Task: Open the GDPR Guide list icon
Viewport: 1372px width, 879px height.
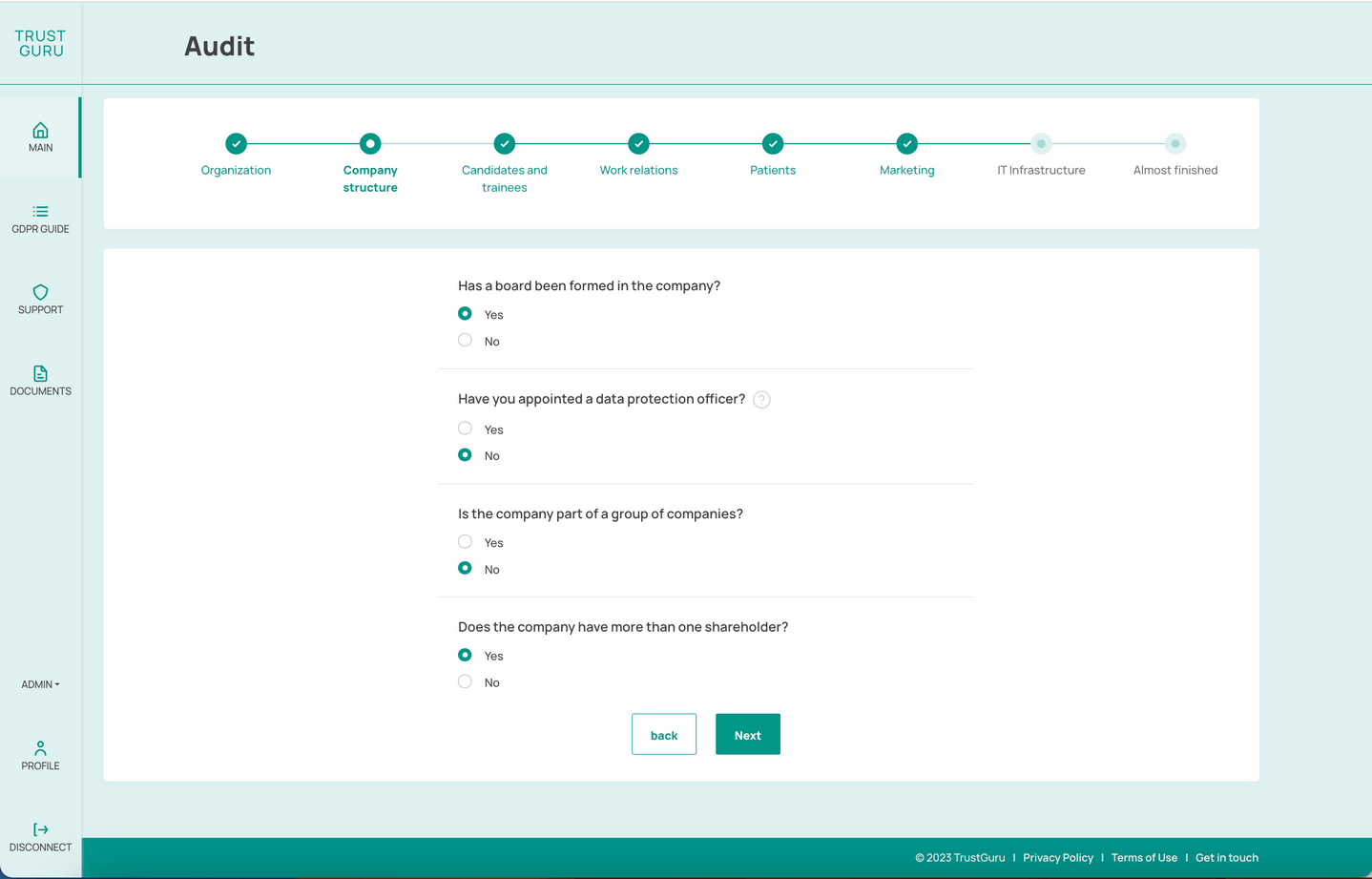Action: 40,212
